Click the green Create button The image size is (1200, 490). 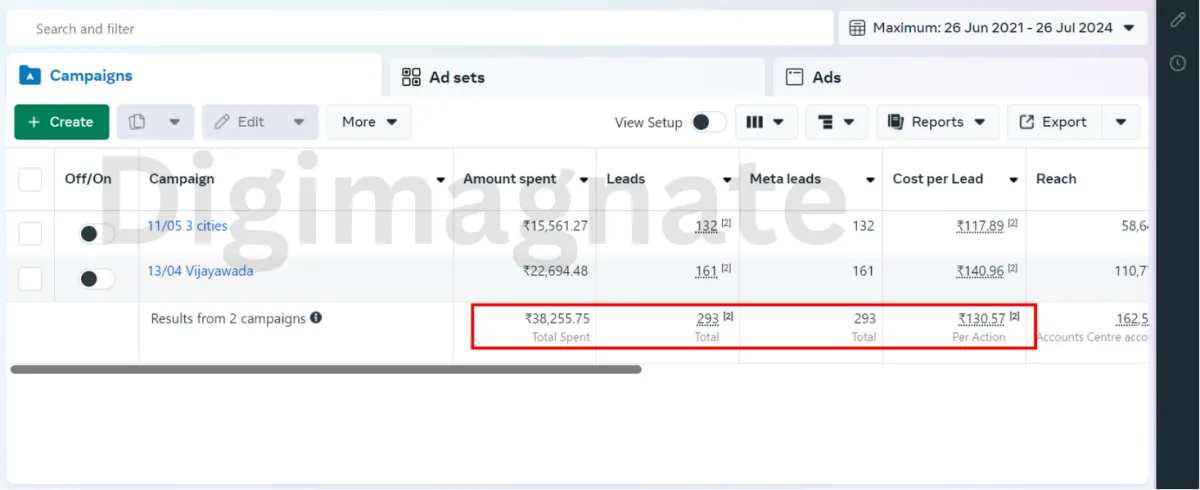click(x=61, y=122)
